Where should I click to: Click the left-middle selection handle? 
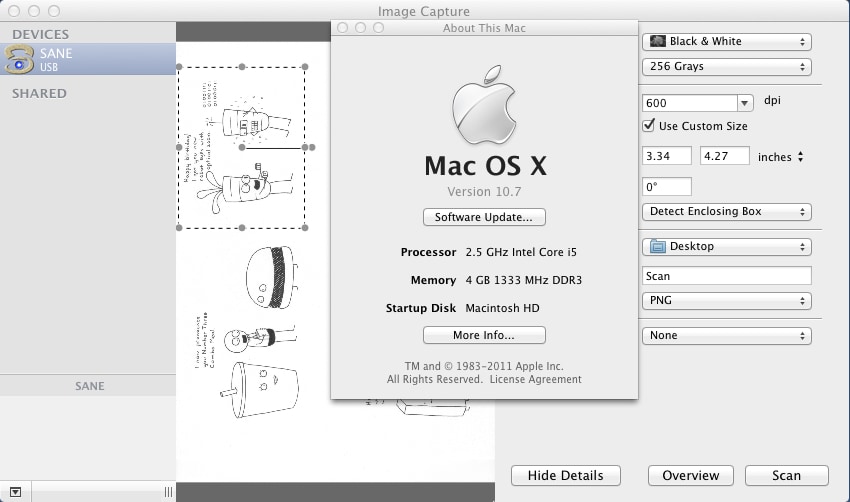(x=179, y=147)
